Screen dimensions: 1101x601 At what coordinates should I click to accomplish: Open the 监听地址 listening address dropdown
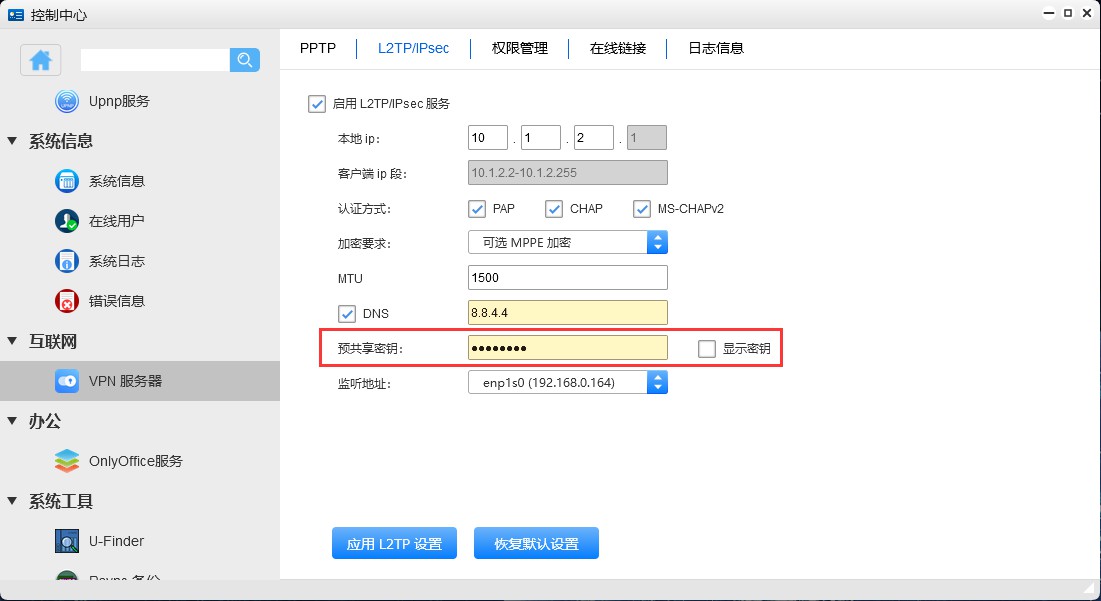click(x=657, y=381)
